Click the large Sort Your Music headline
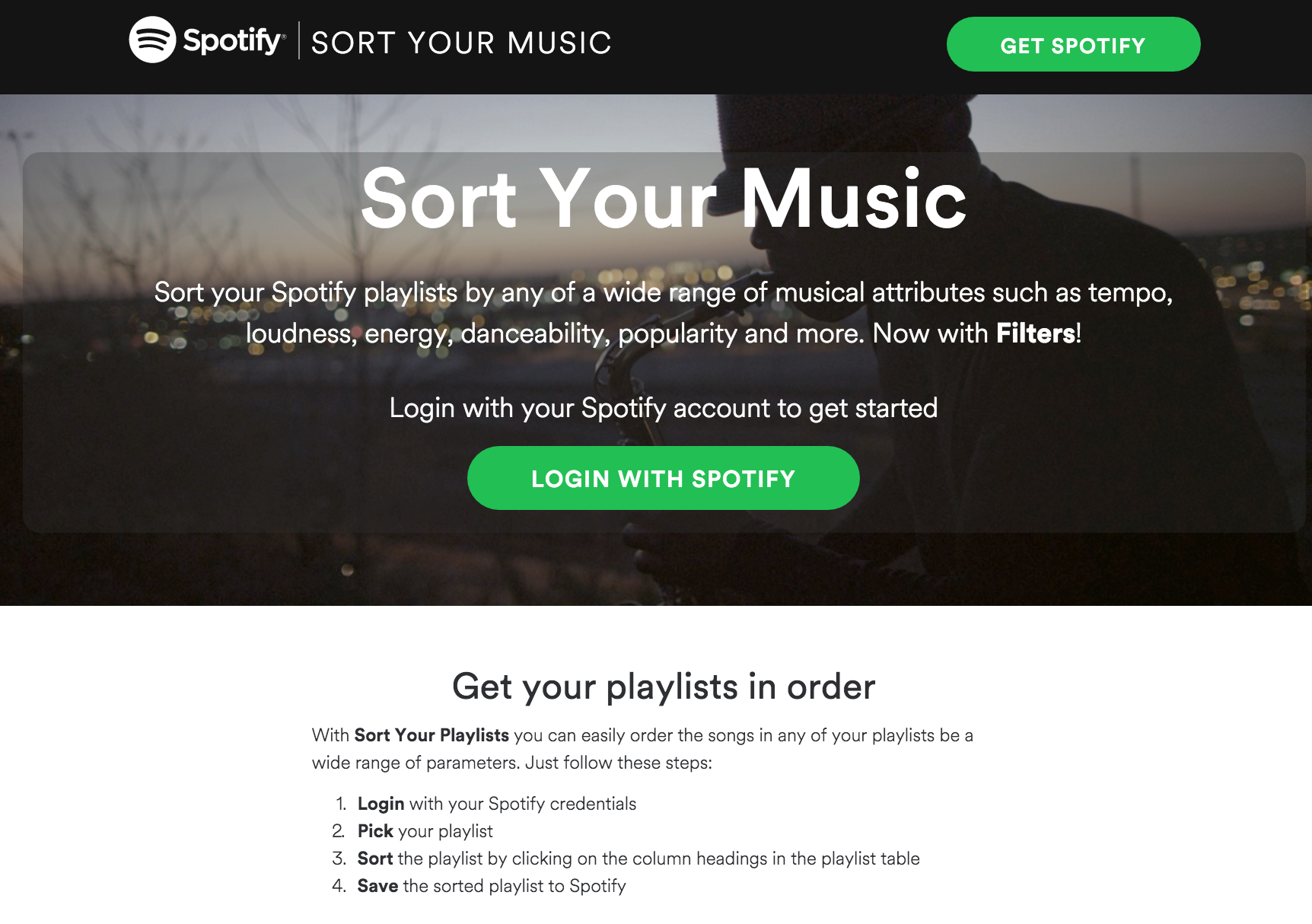The image size is (1312, 924). [663, 198]
